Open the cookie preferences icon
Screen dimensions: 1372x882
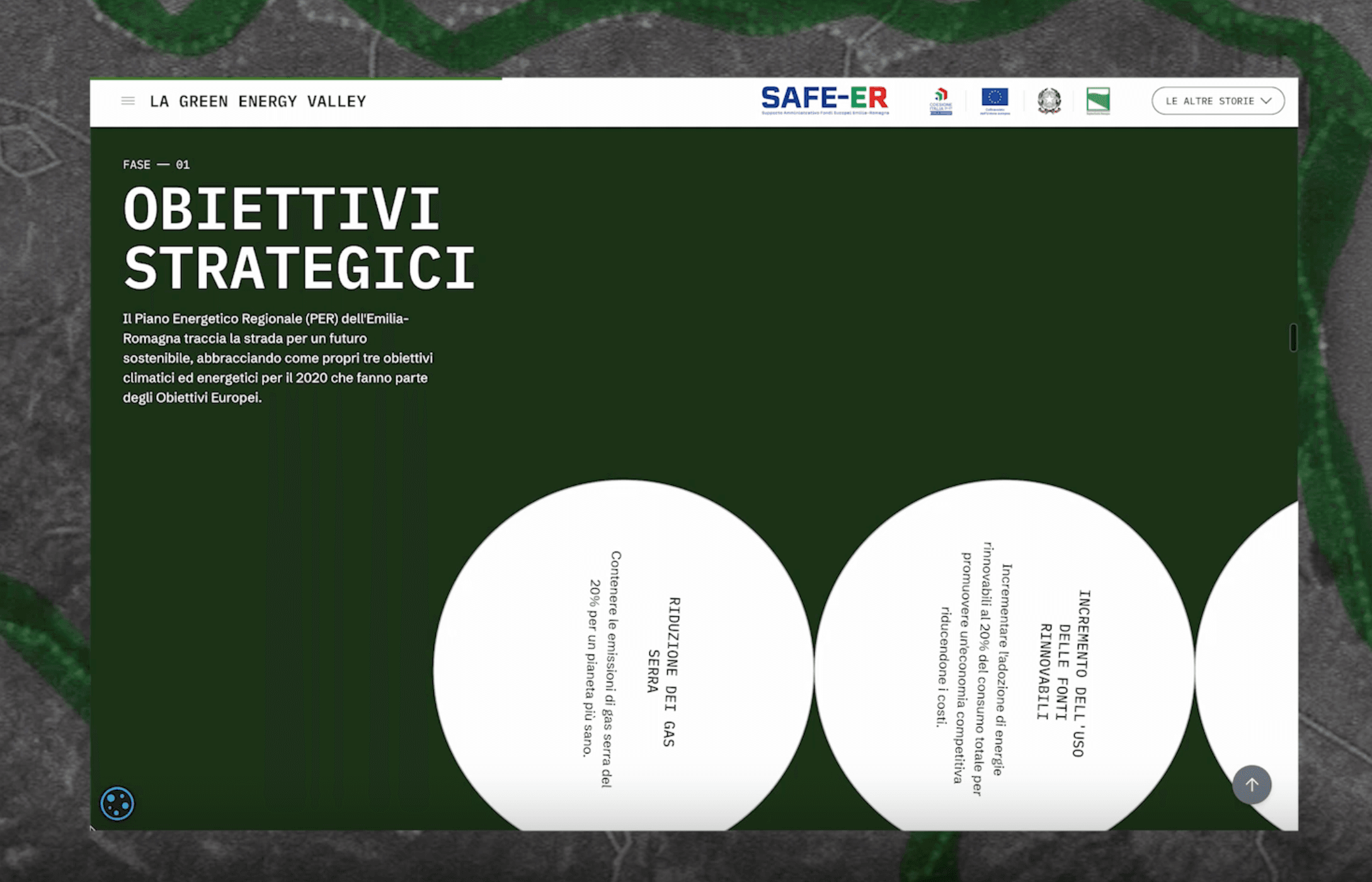[x=117, y=803]
